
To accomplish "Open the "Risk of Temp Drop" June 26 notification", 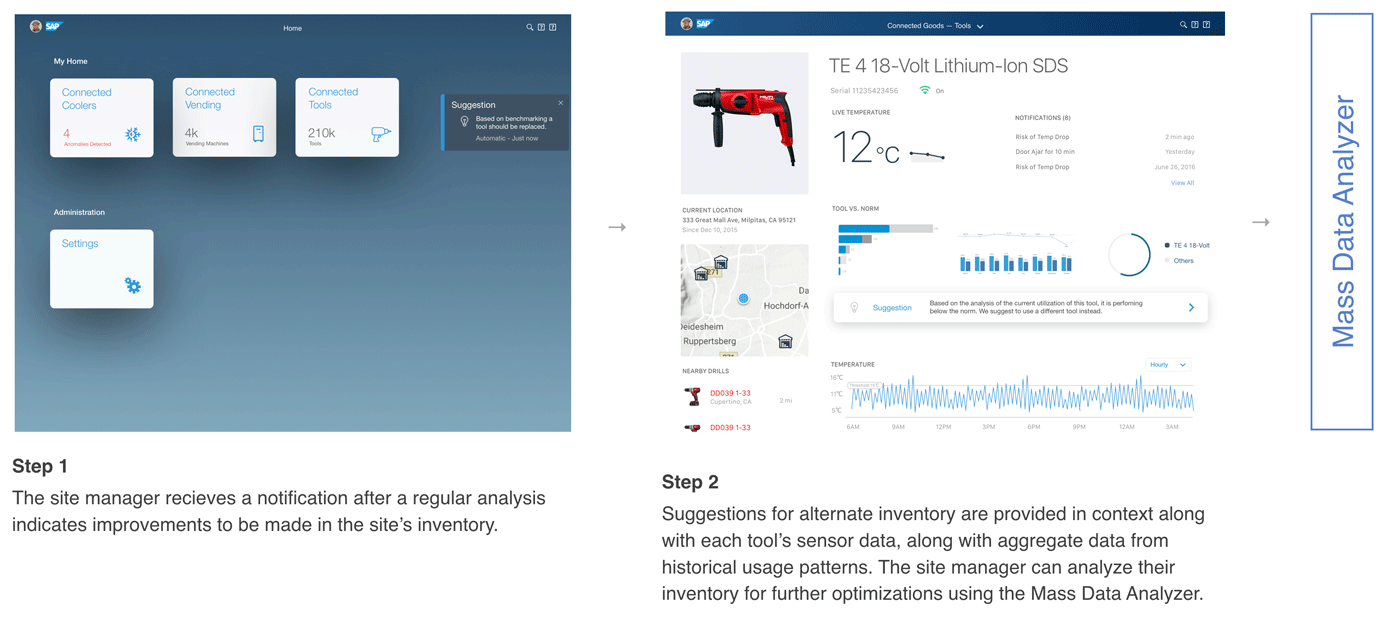I will click(1104, 167).
